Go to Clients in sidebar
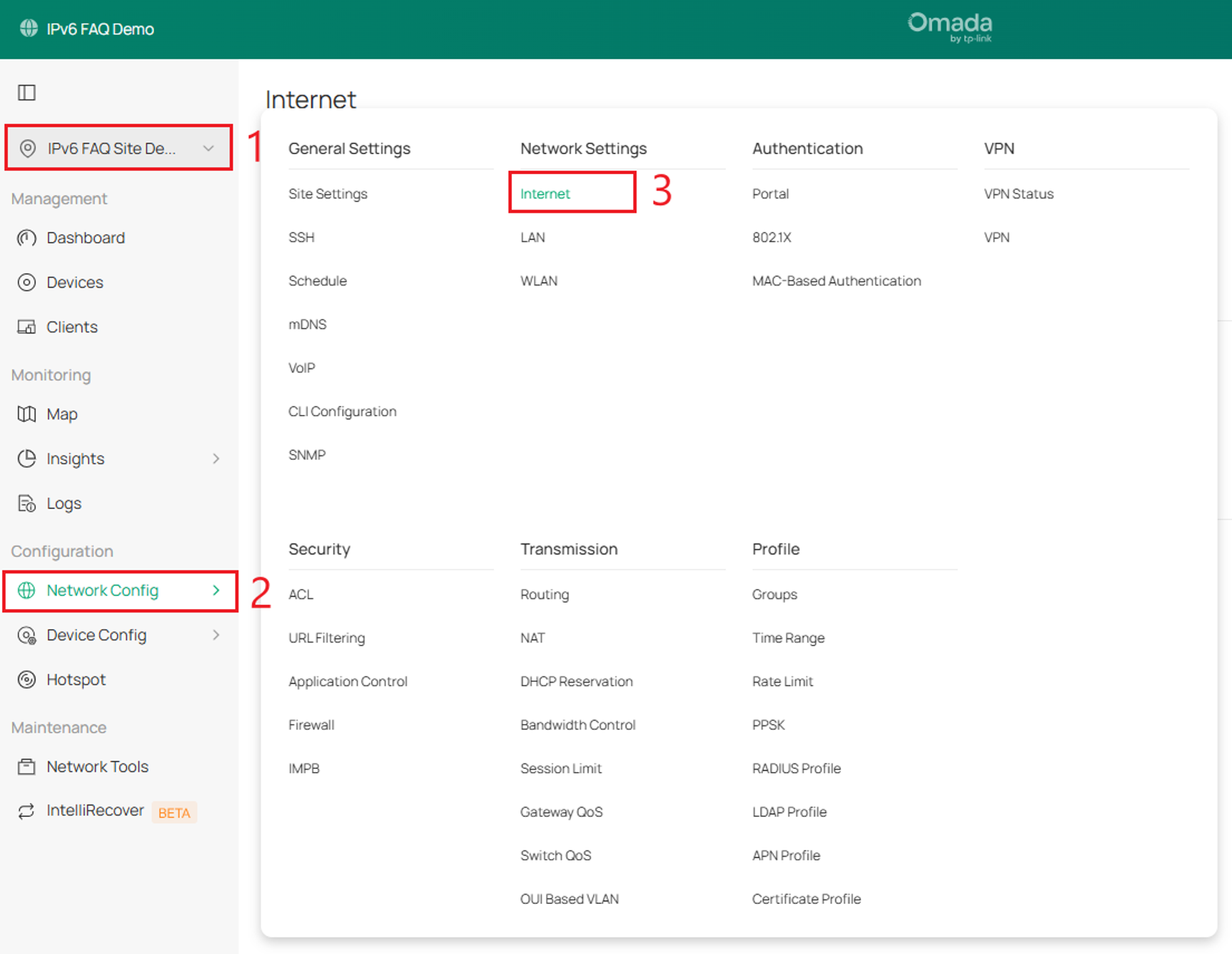This screenshot has height=954, width=1232. (x=72, y=327)
